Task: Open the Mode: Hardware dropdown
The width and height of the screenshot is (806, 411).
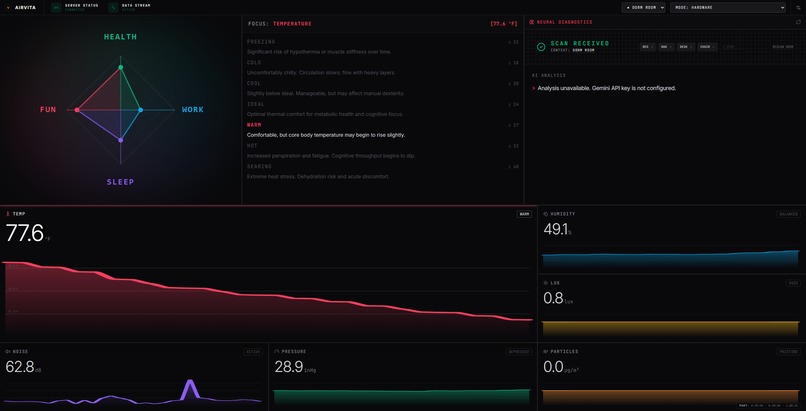Action: click(x=728, y=8)
